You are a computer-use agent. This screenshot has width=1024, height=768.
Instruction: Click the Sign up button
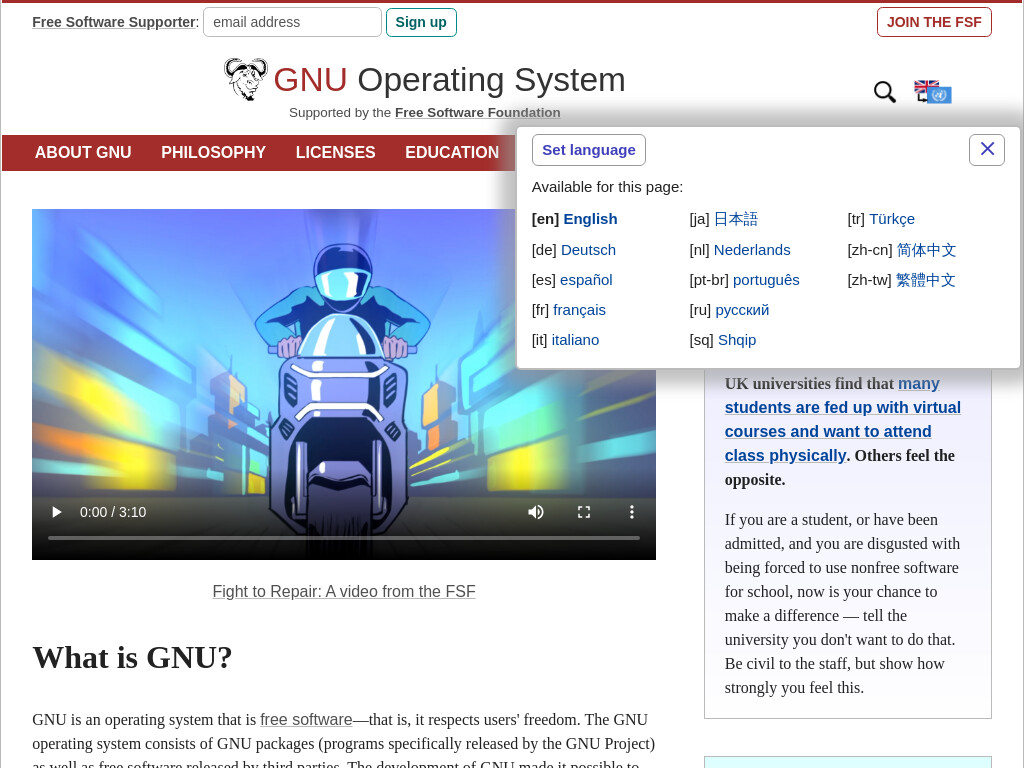click(x=421, y=22)
